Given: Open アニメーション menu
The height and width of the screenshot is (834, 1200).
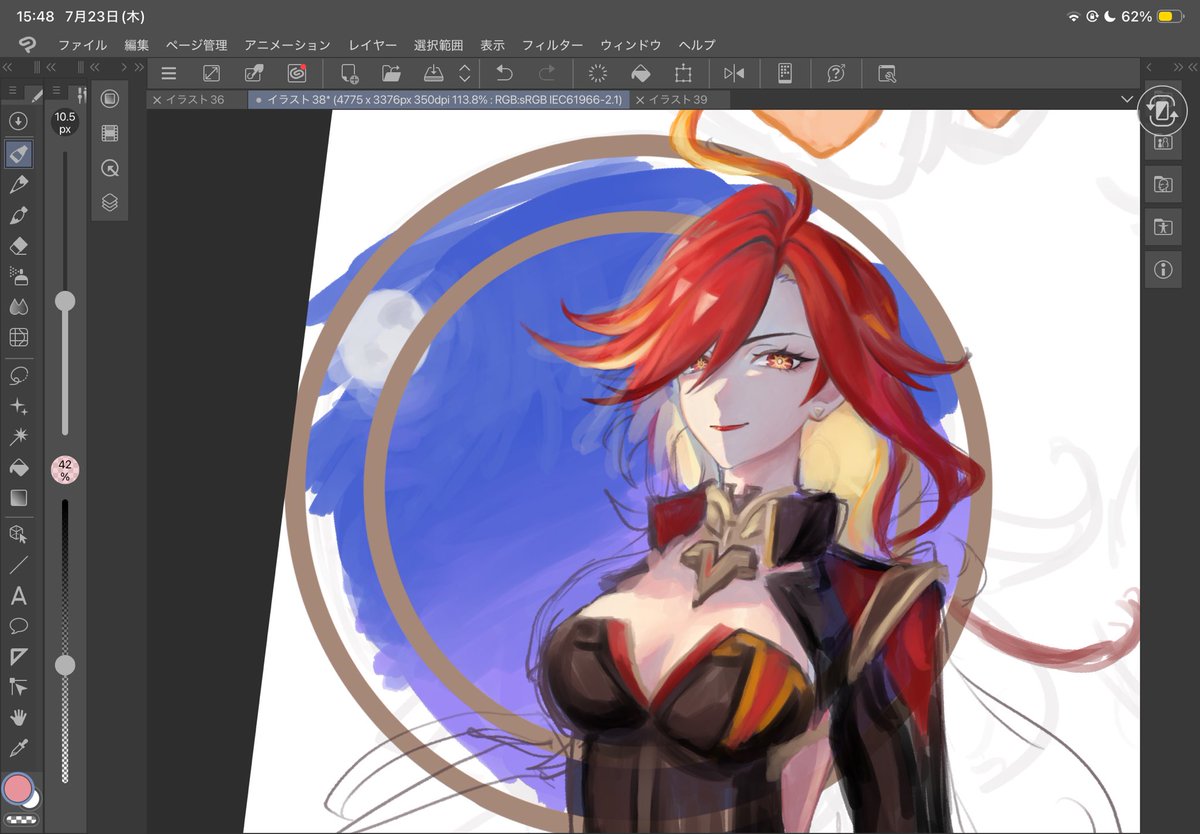Looking at the screenshot, I should [x=288, y=45].
